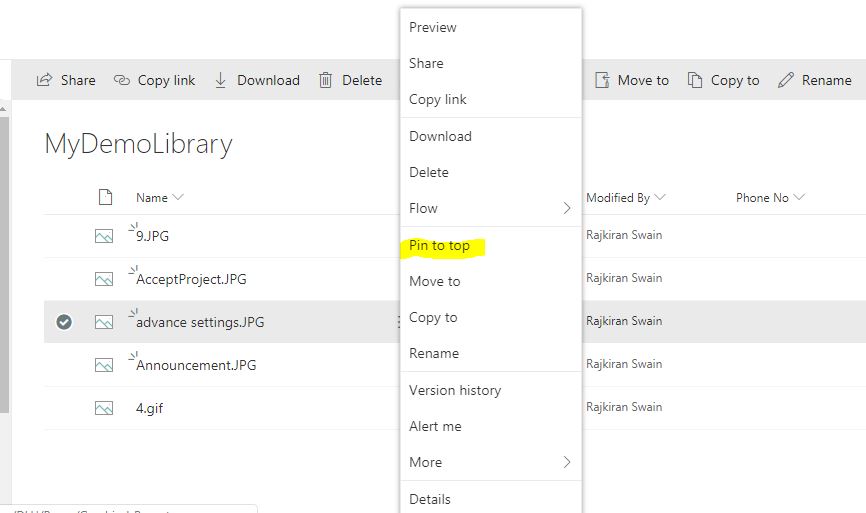Click the left pane scrollbar up arrow
The image size is (866, 513).
click(4, 109)
